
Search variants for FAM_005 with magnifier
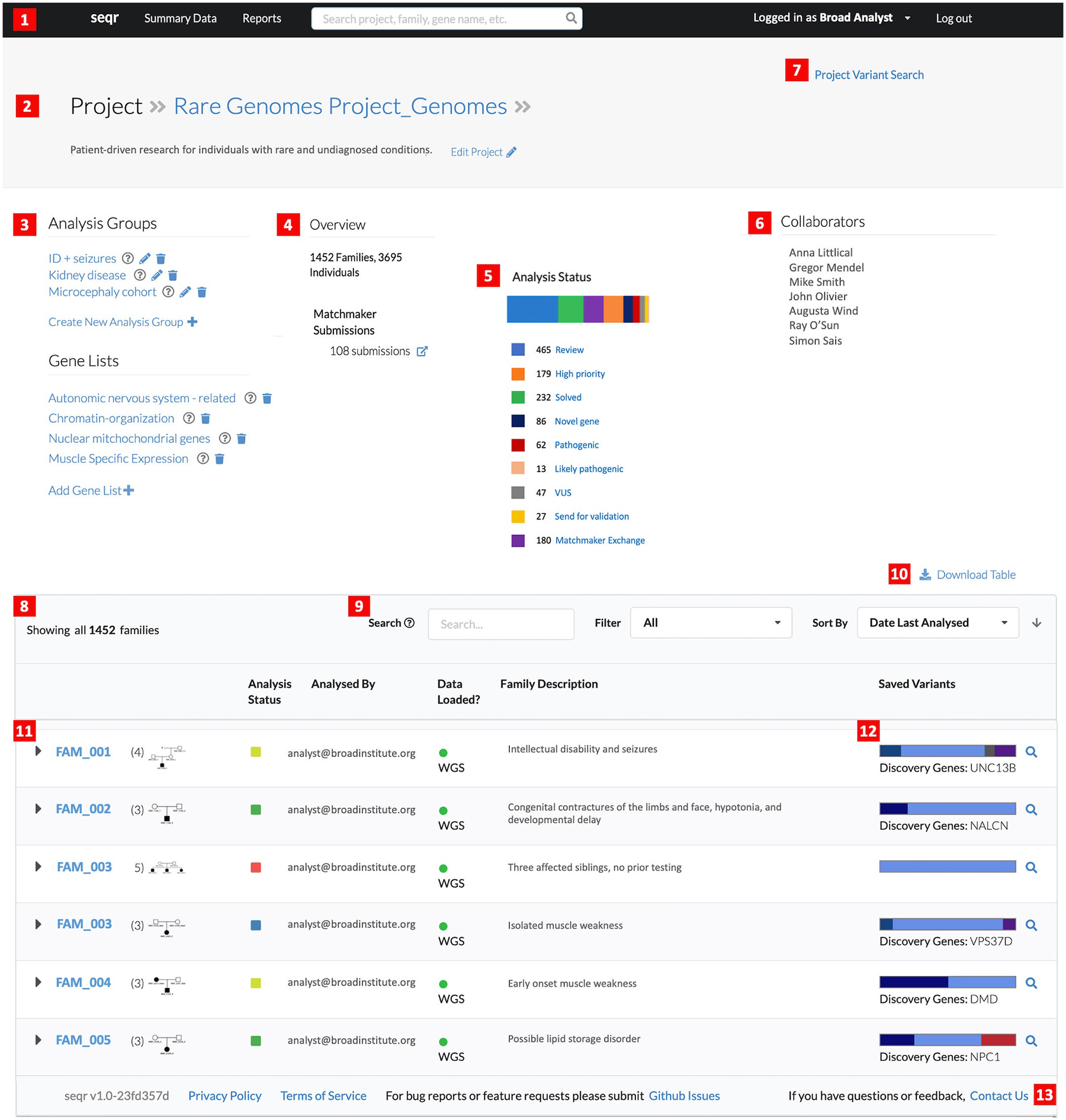pyautogui.click(x=1031, y=1040)
